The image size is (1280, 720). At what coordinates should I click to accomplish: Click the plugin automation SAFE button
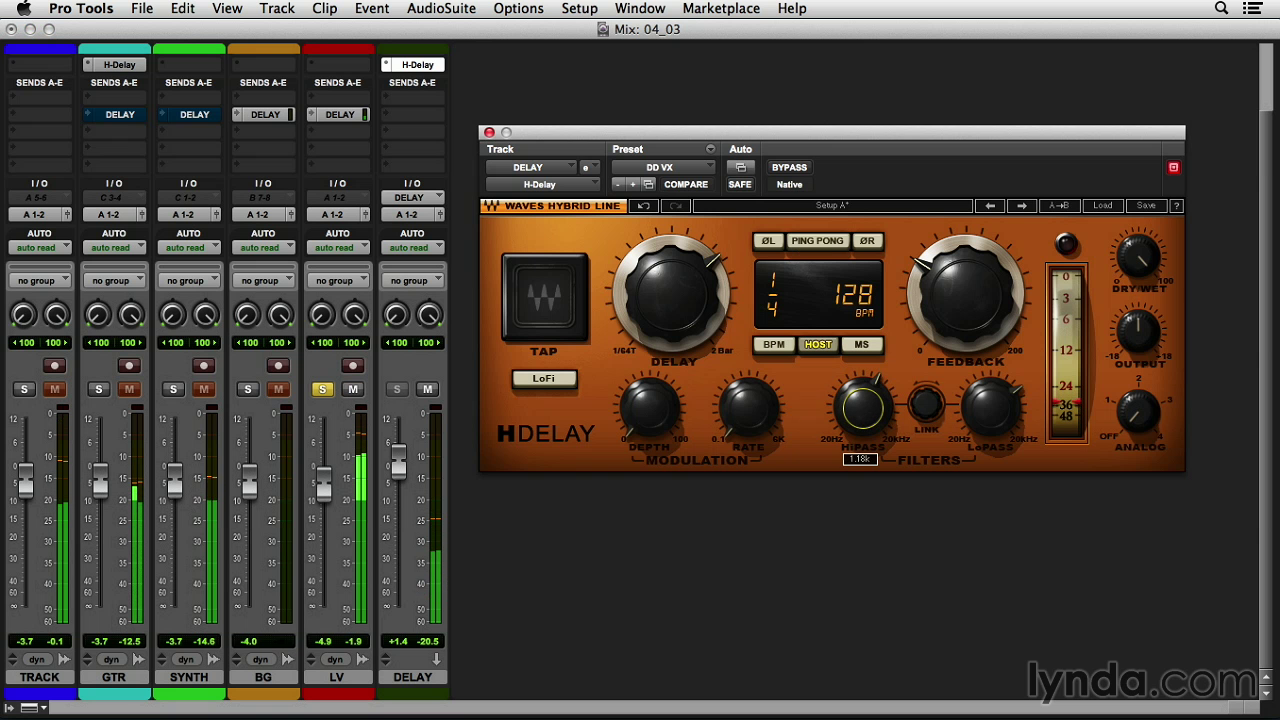(x=740, y=185)
